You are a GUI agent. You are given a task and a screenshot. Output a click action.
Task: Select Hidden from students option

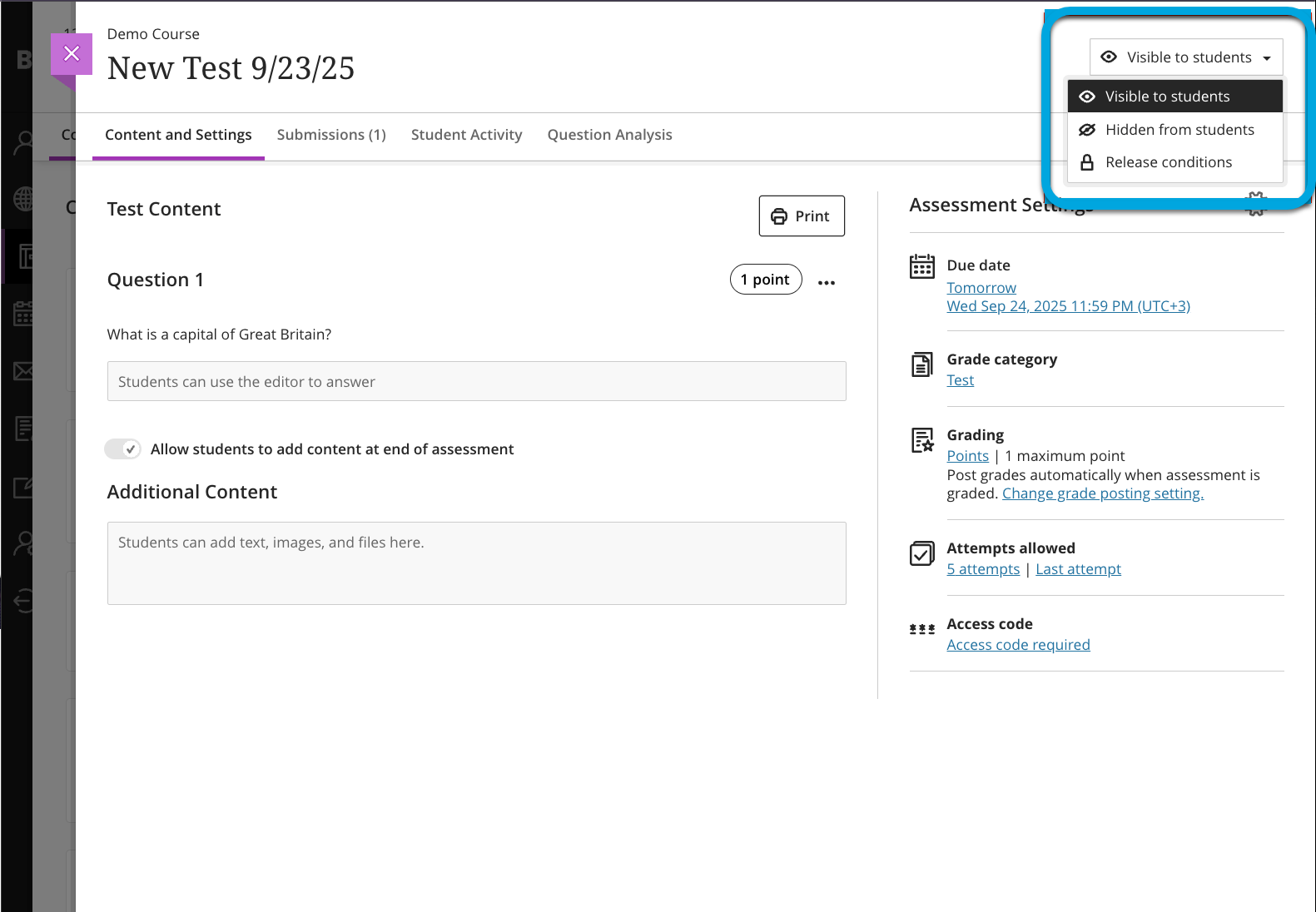tap(1179, 130)
